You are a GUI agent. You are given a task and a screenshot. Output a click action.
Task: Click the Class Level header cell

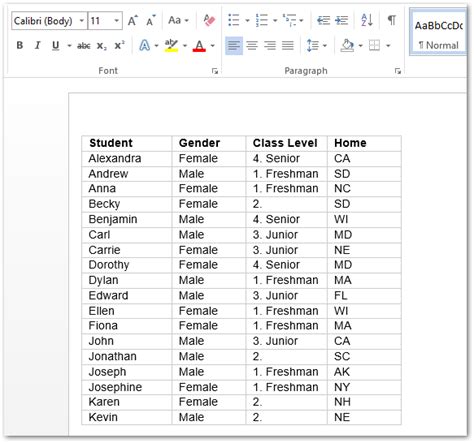pyautogui.click(x=286, y=143)
